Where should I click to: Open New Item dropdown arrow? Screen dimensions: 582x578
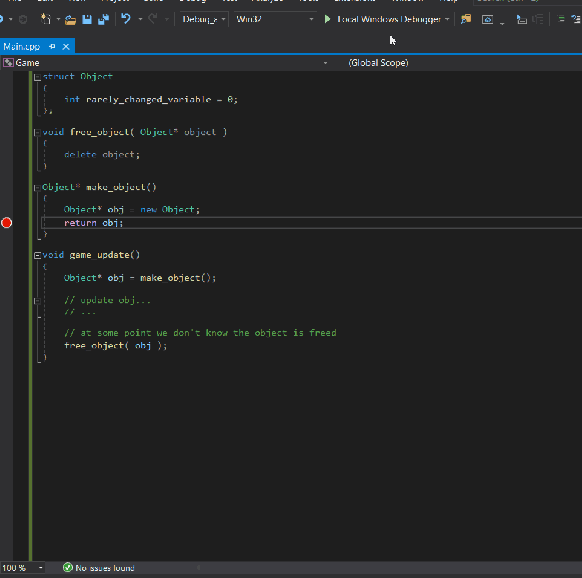click(x=58, y=19)
